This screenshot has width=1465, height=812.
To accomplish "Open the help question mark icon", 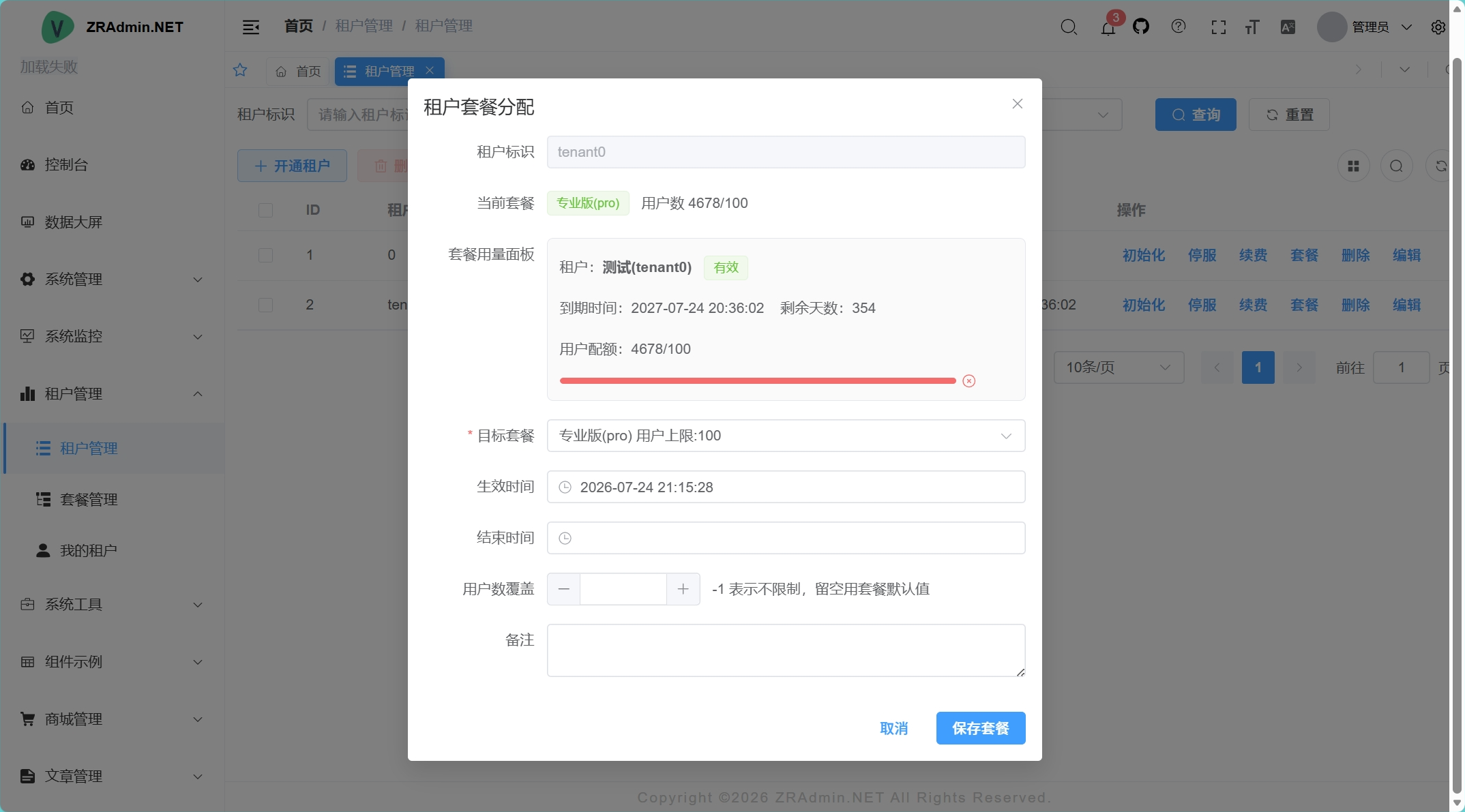I will (1179, 27).
